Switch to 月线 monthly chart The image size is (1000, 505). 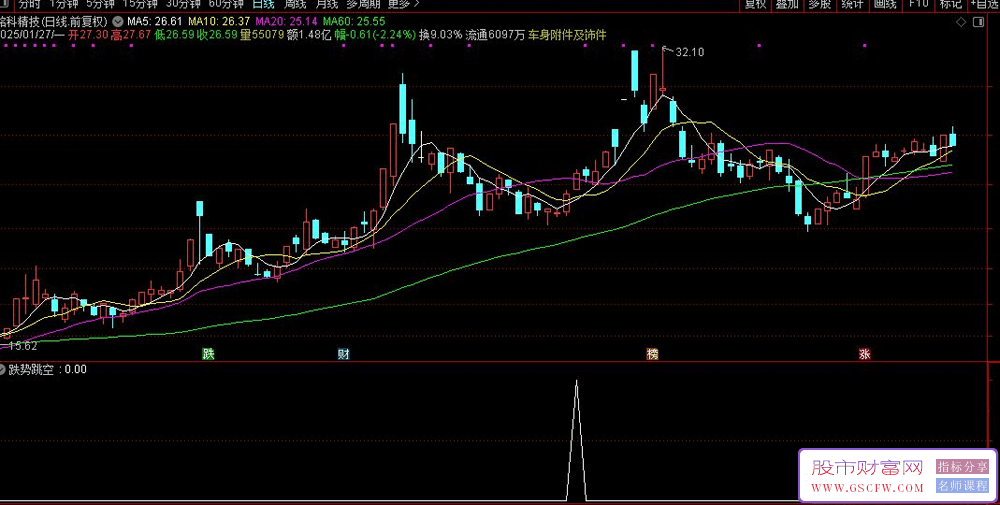327,4
